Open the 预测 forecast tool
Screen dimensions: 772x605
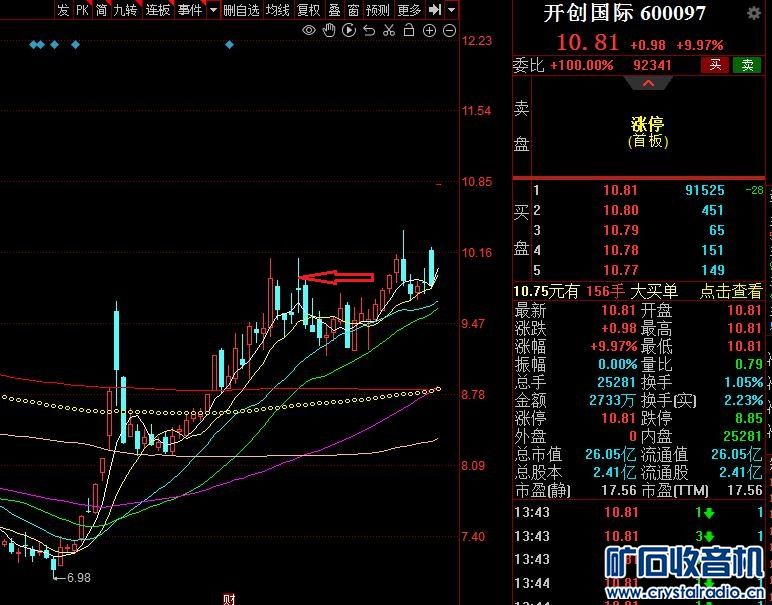coord(378,9)
